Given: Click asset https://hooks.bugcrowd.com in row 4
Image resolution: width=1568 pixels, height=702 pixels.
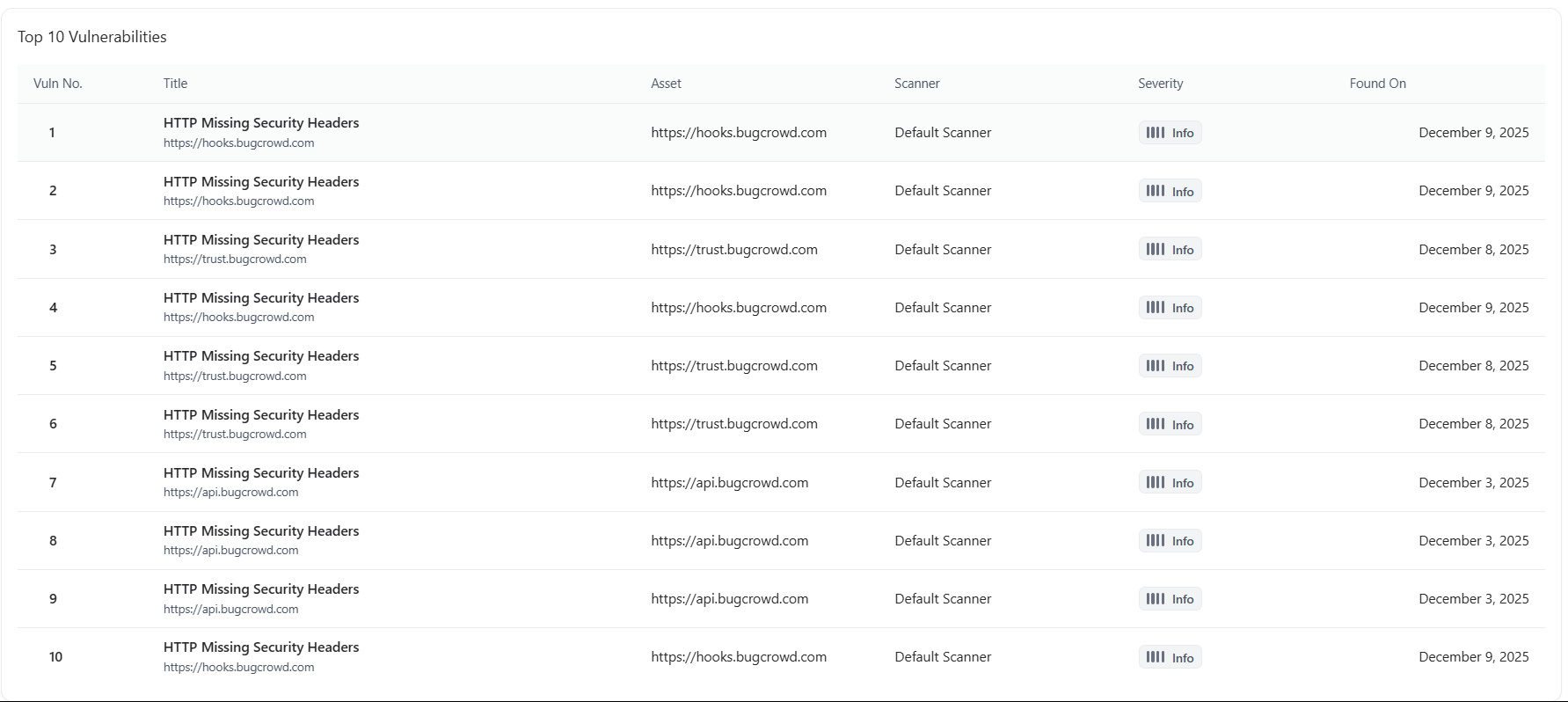Looking at the screenshot, I should (x=739, y=308).
